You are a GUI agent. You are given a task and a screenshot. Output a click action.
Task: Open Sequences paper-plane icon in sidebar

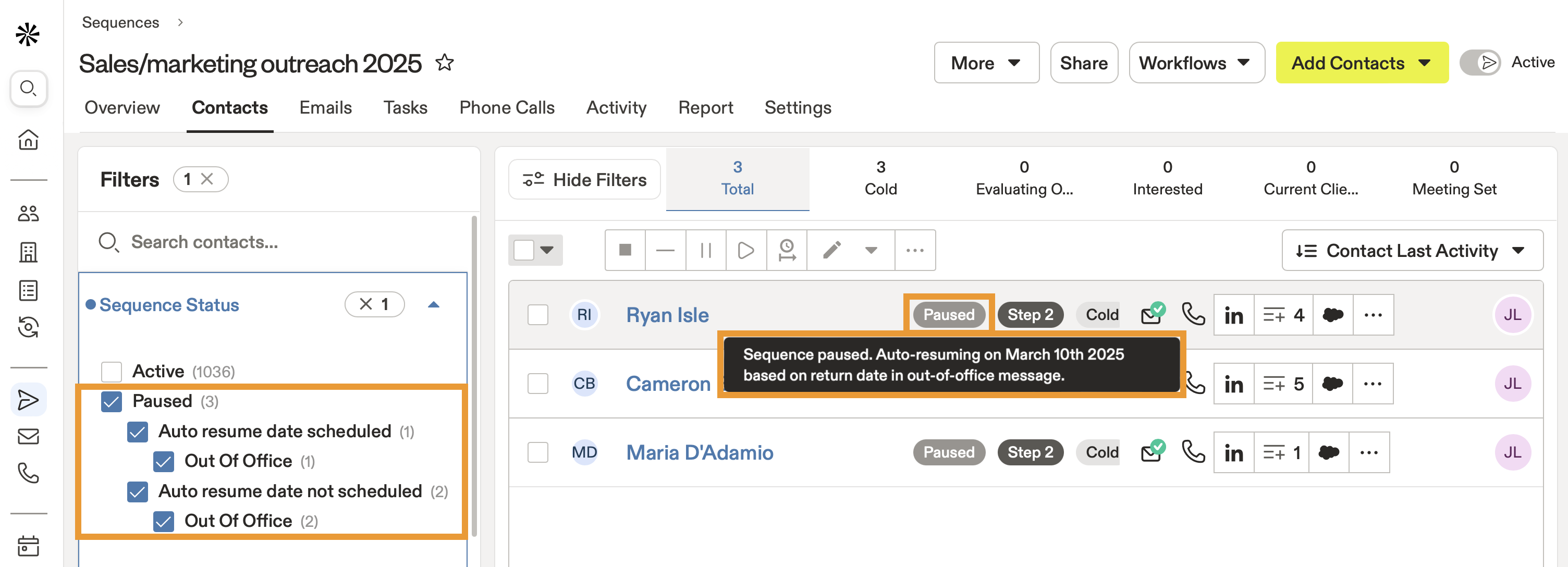point(28,400)
